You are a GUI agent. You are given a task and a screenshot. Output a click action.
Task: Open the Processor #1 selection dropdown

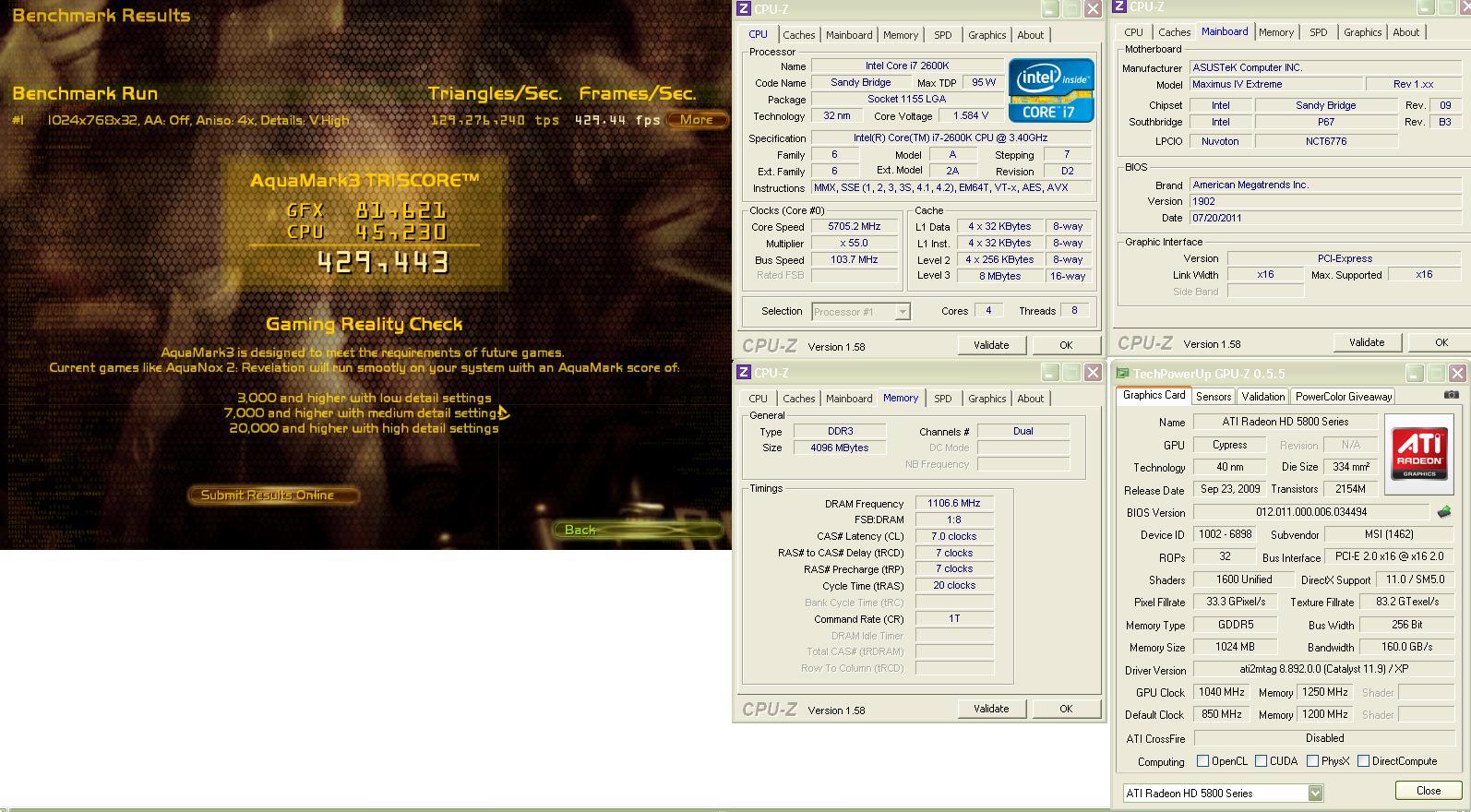point(903,312)
